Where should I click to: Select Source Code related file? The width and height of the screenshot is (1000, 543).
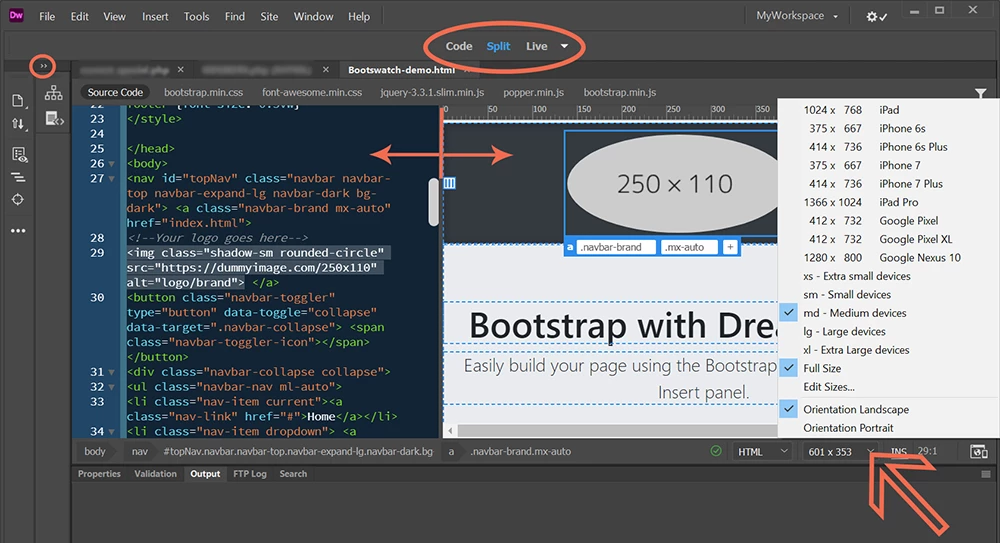[115, 93]
